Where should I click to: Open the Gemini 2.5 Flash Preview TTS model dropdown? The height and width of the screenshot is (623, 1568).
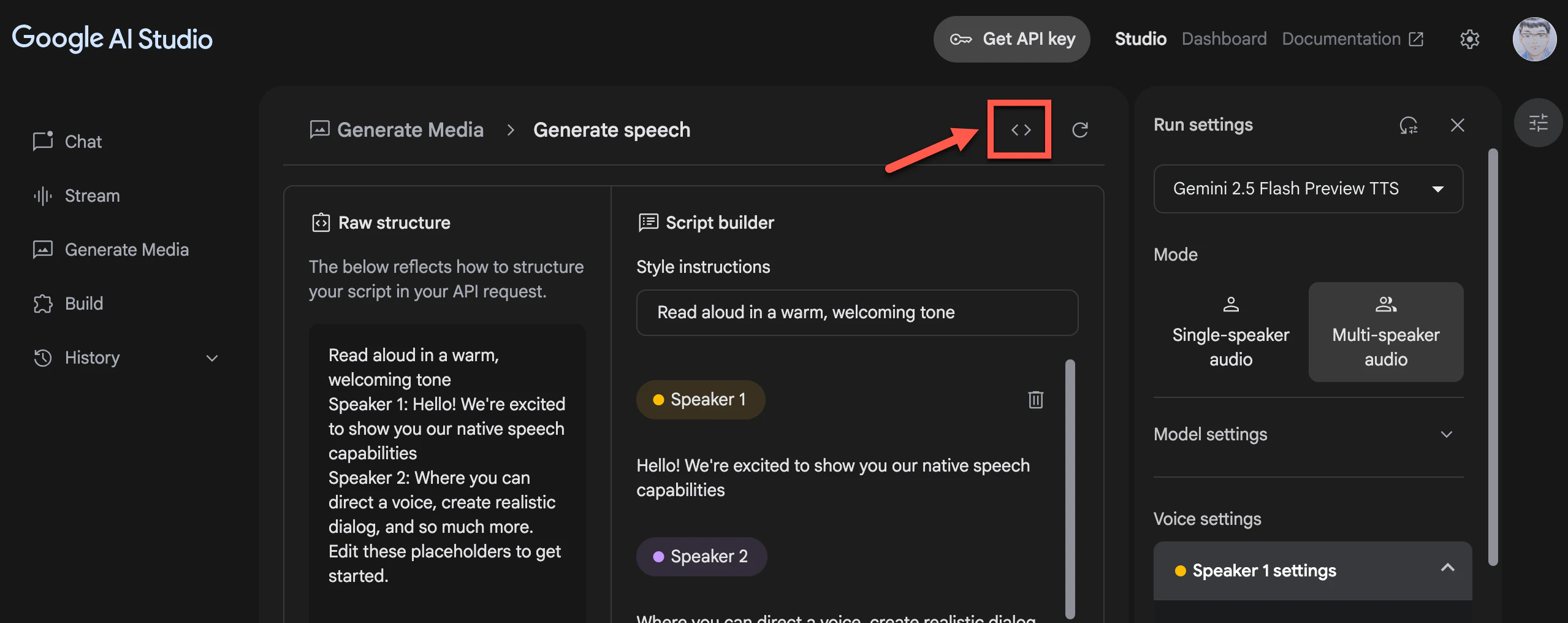[1308, 189]
